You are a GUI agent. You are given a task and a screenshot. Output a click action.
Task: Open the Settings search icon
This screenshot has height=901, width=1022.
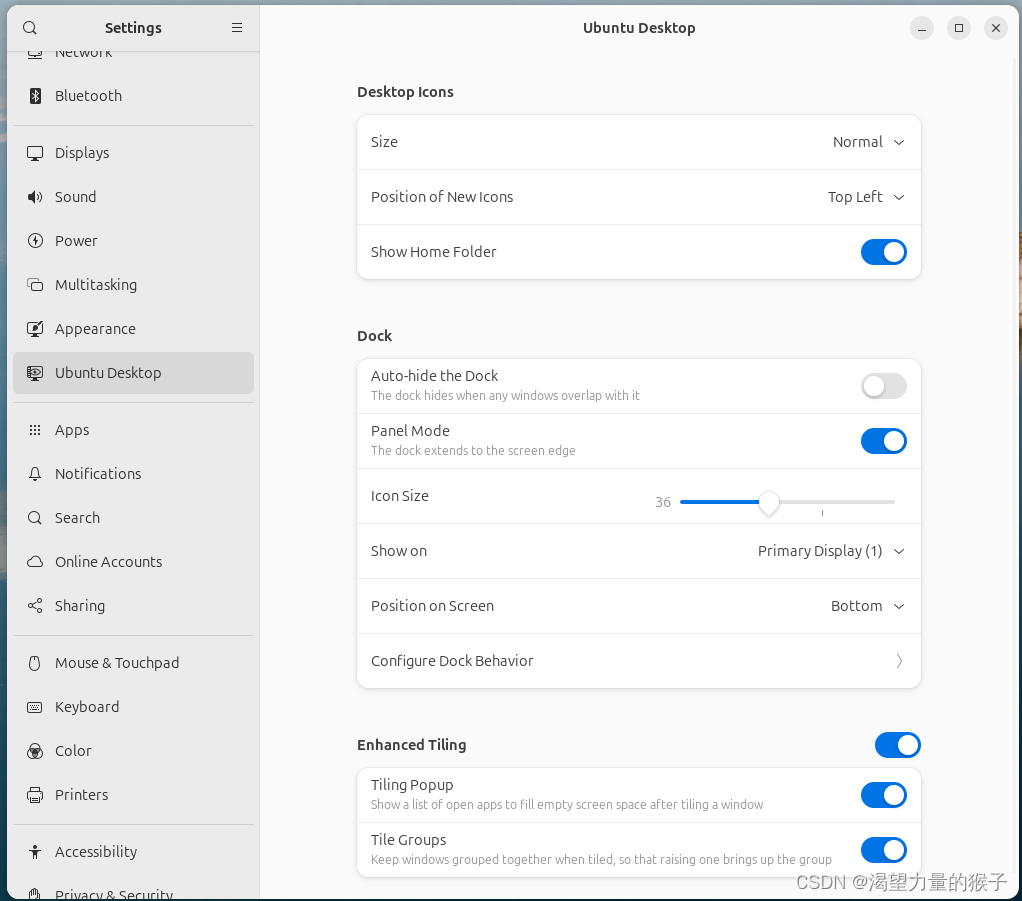point(30,28)
